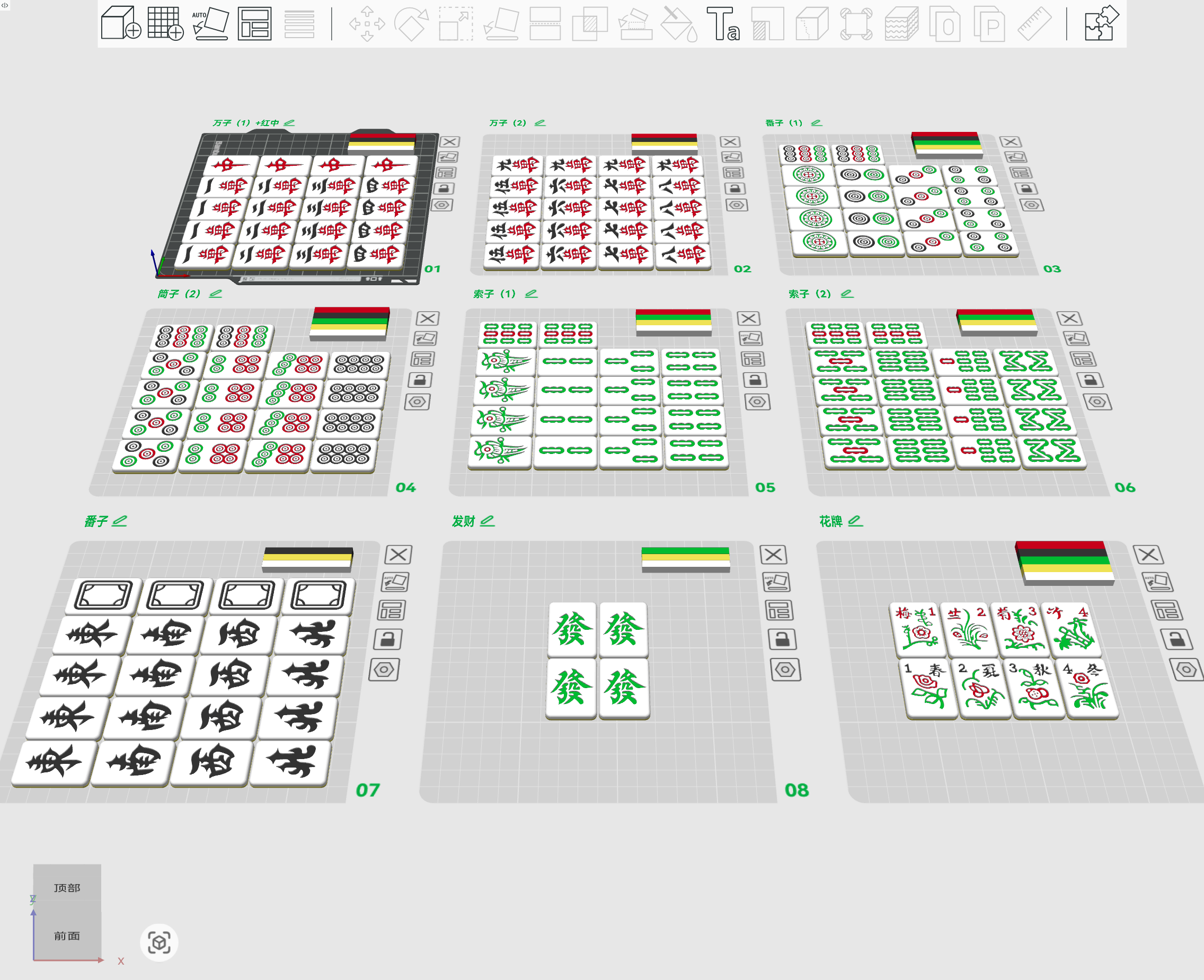Toggle the lock on the 花牌 plate
This screenshot has width=1204, height=980.
click(x=1176, y=639)
